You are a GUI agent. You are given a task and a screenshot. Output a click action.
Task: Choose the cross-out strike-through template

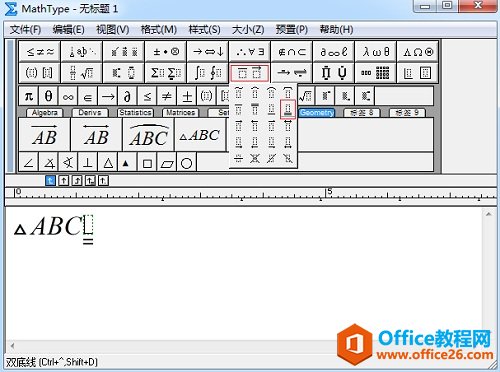point(255,158)
